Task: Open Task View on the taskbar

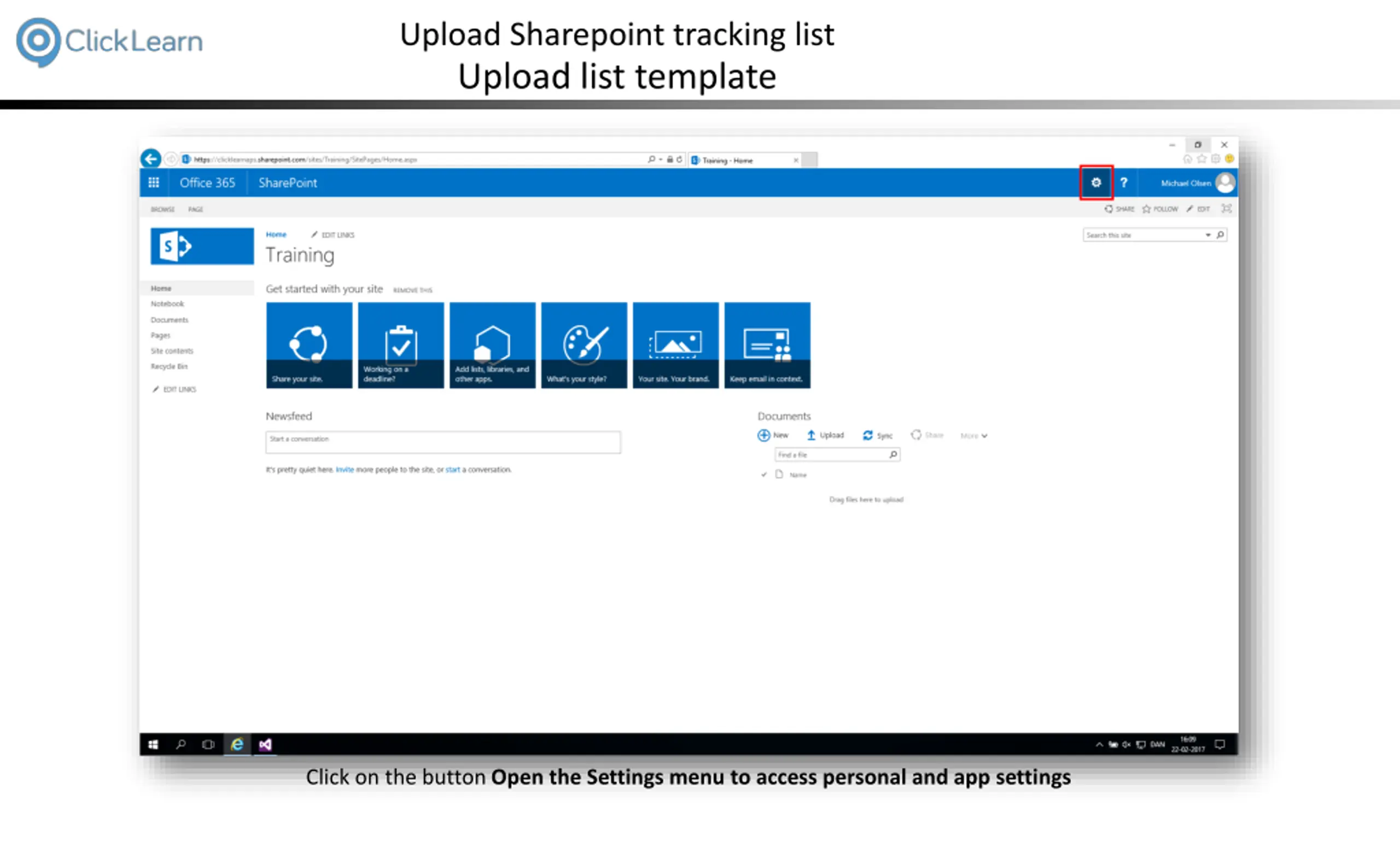Action: (208, 745)
